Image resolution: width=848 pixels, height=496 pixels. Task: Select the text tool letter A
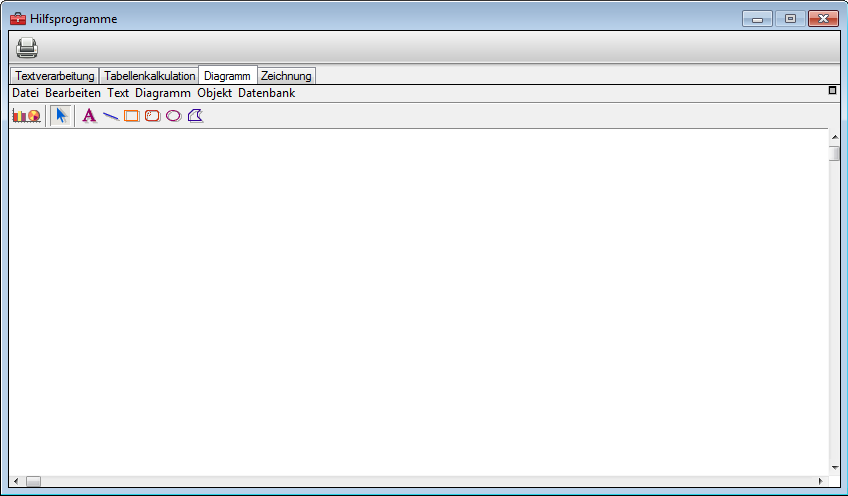pos(89,116)
